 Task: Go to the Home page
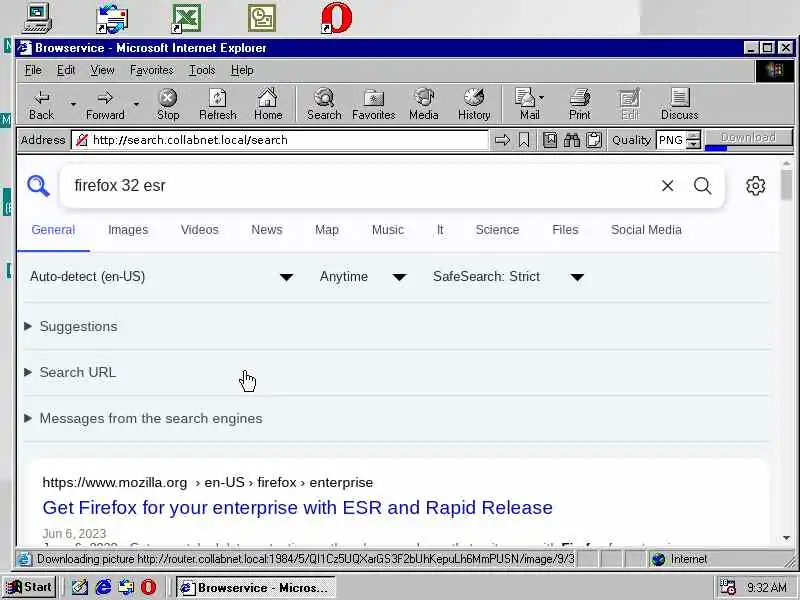click(x=268, y=105)
